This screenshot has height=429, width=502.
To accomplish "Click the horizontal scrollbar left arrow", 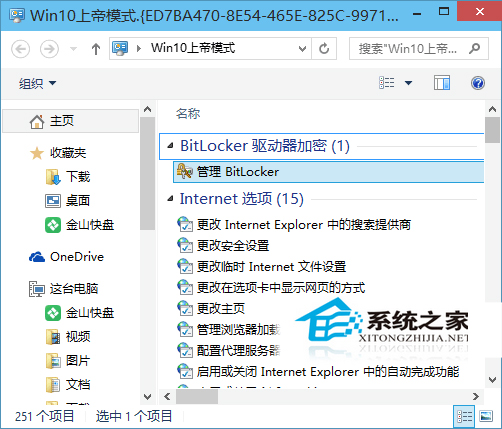I will pyautogui.click(x=167, y=396).
